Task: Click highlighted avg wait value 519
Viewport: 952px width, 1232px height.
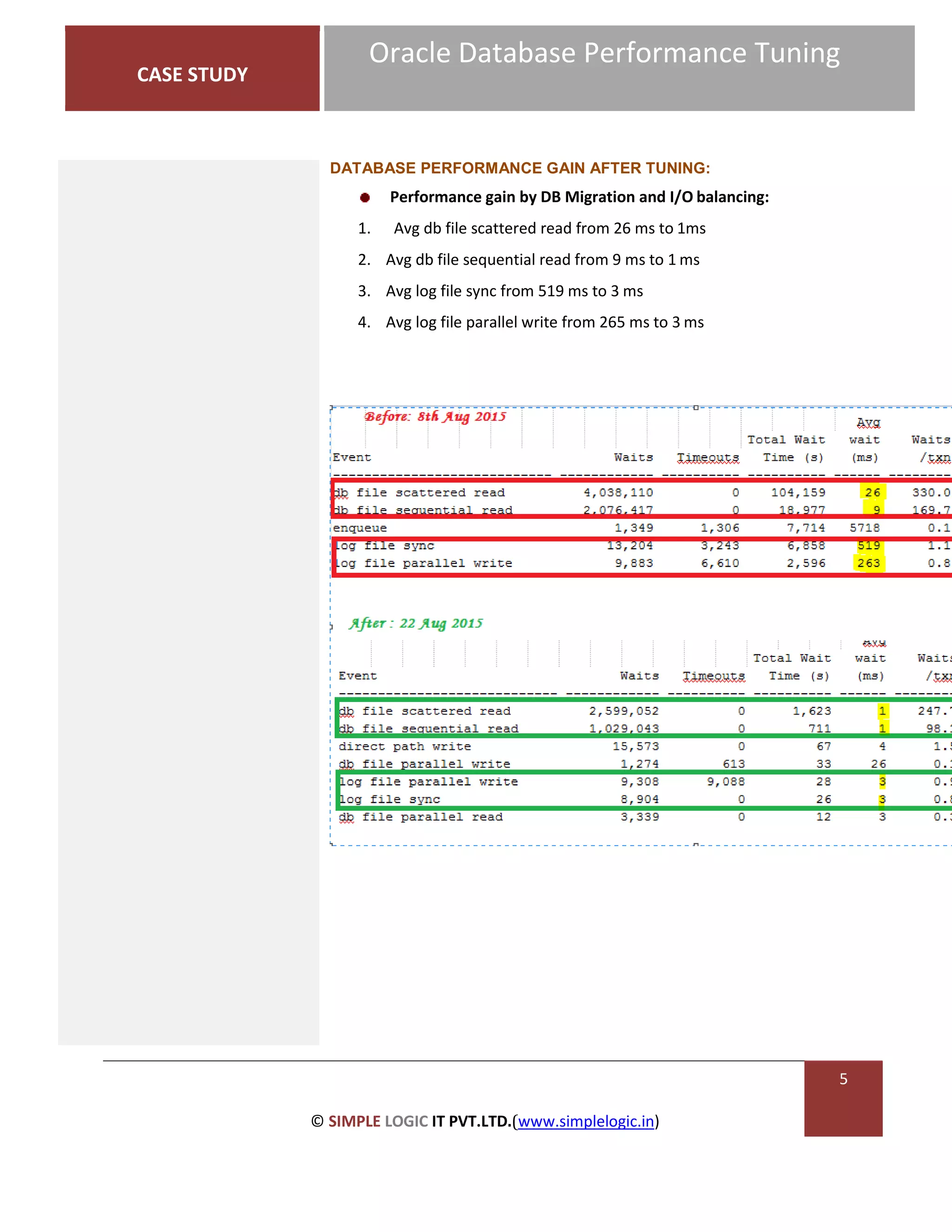Action: click(x=868, y=545)
